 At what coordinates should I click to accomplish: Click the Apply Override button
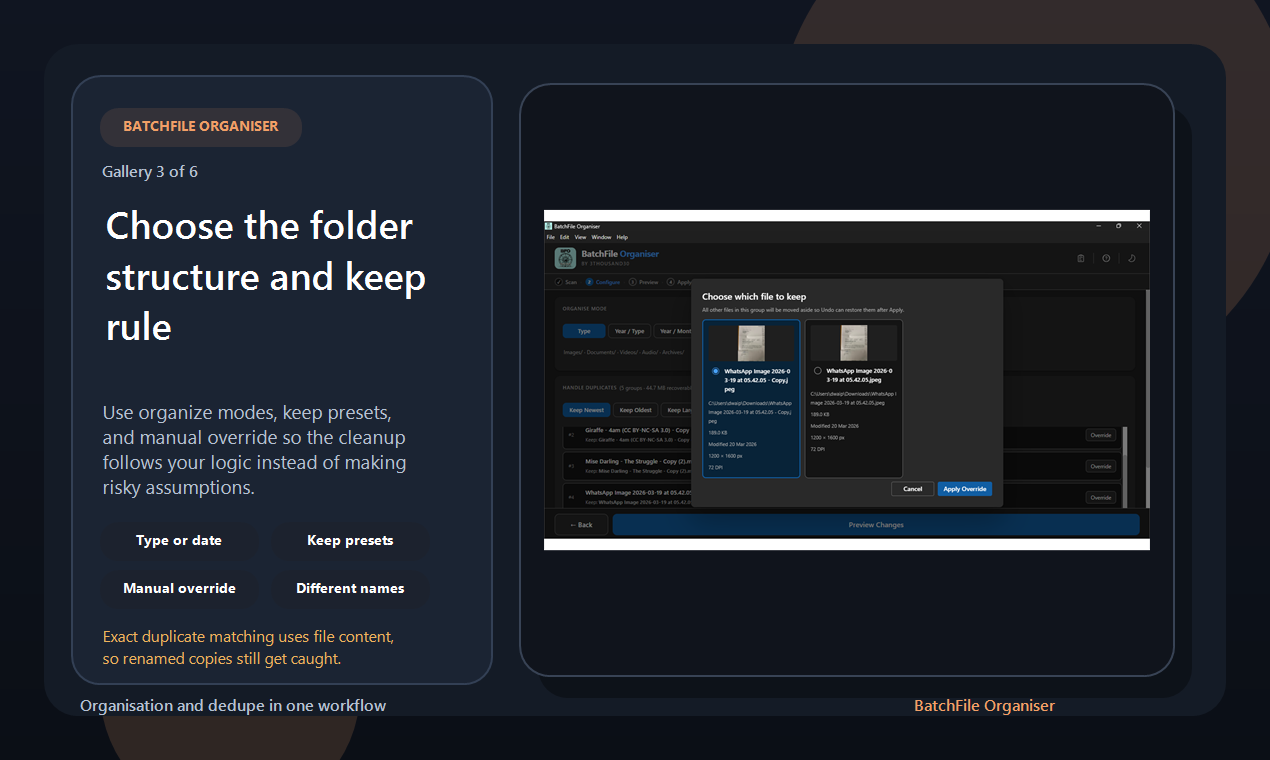pyautogui.click(x=964, y=489)
